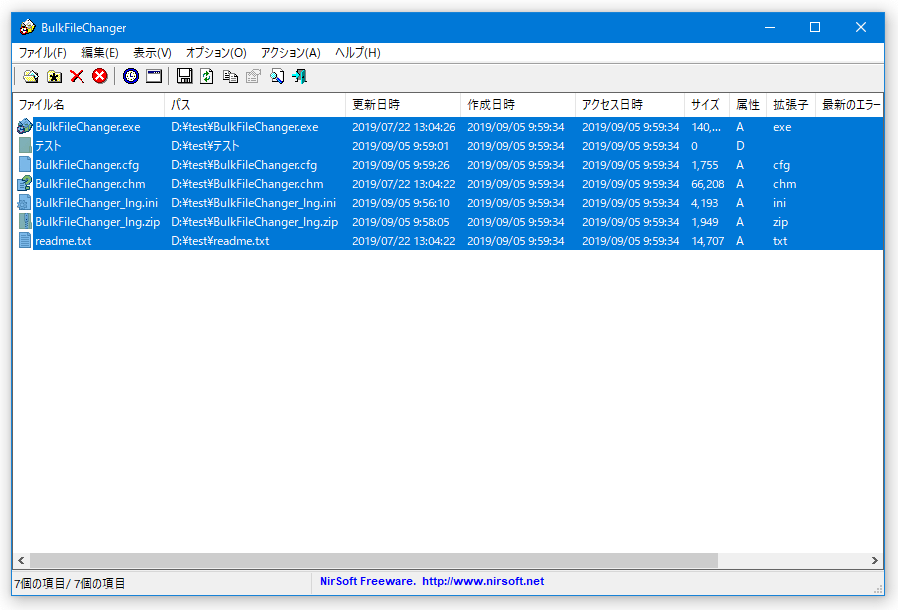Click the BulkFileChanger.chm help file icon
This screenshot has height=610, width=898.
[25, 183]
